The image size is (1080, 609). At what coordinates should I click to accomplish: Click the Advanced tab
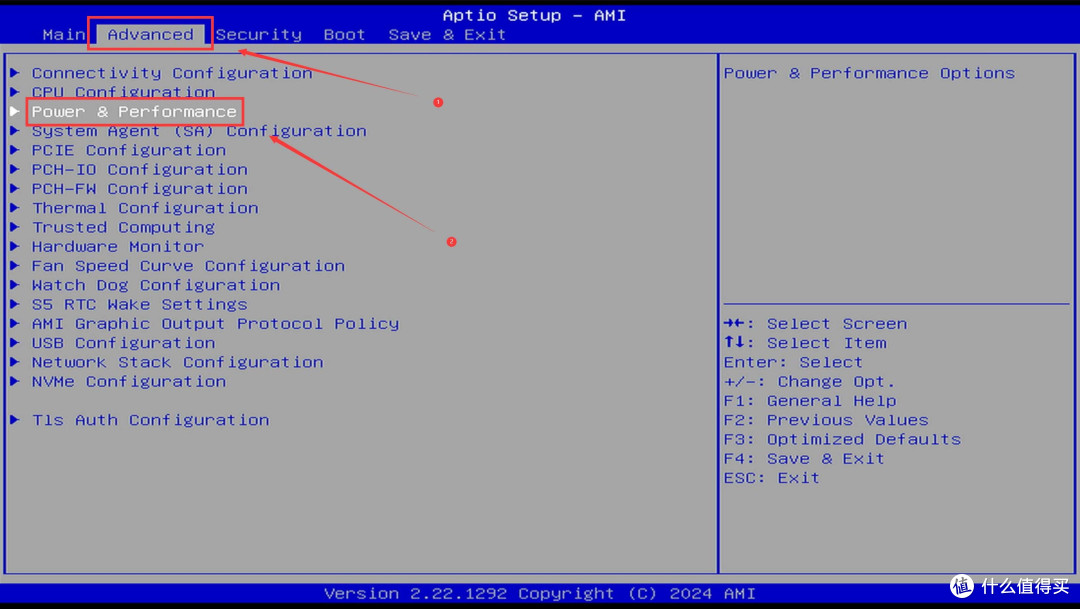pyautogui.click(x=150, y=34)
